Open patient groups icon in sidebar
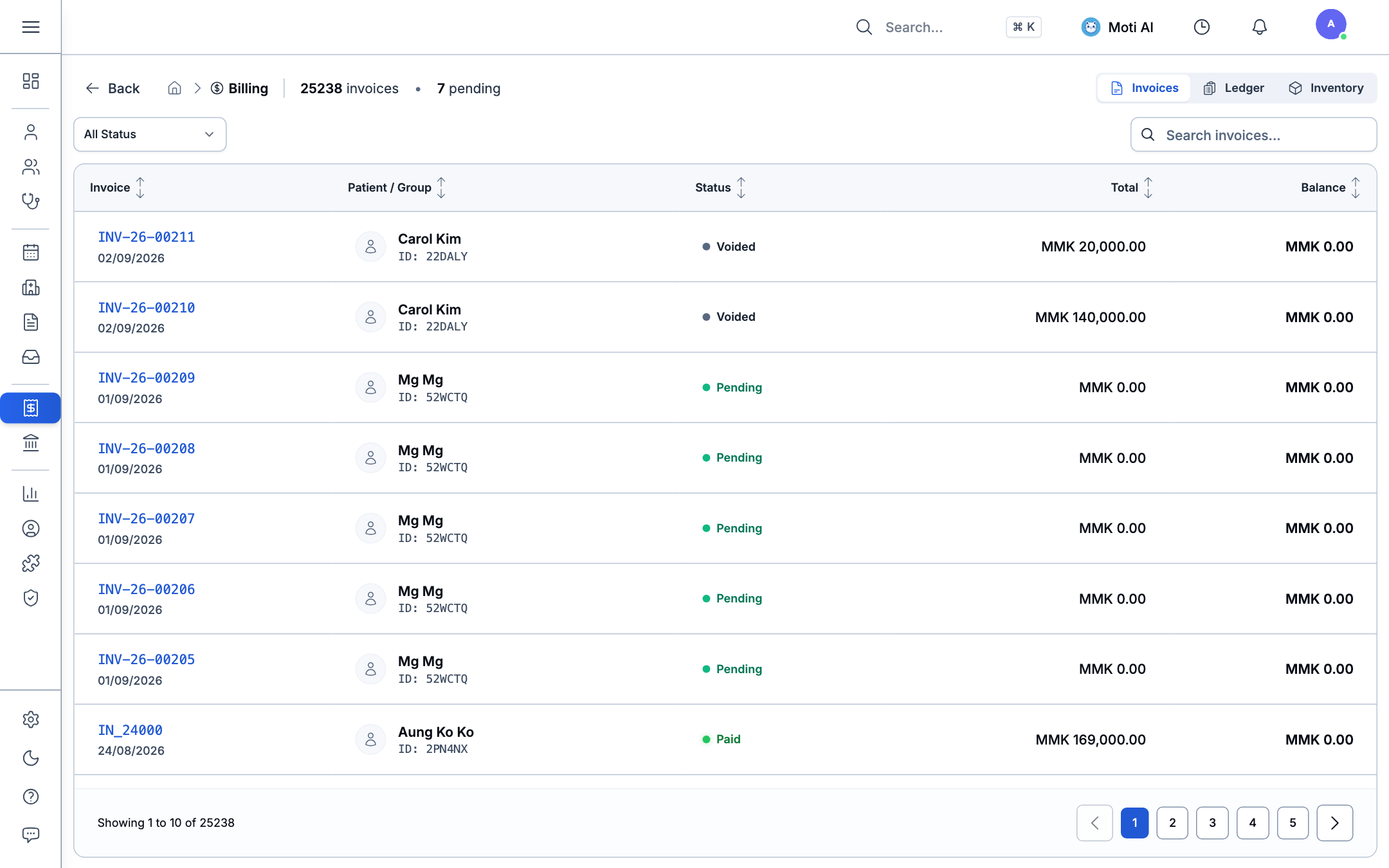The width and height of the screenshot is (1389, 868). (30, 167)
